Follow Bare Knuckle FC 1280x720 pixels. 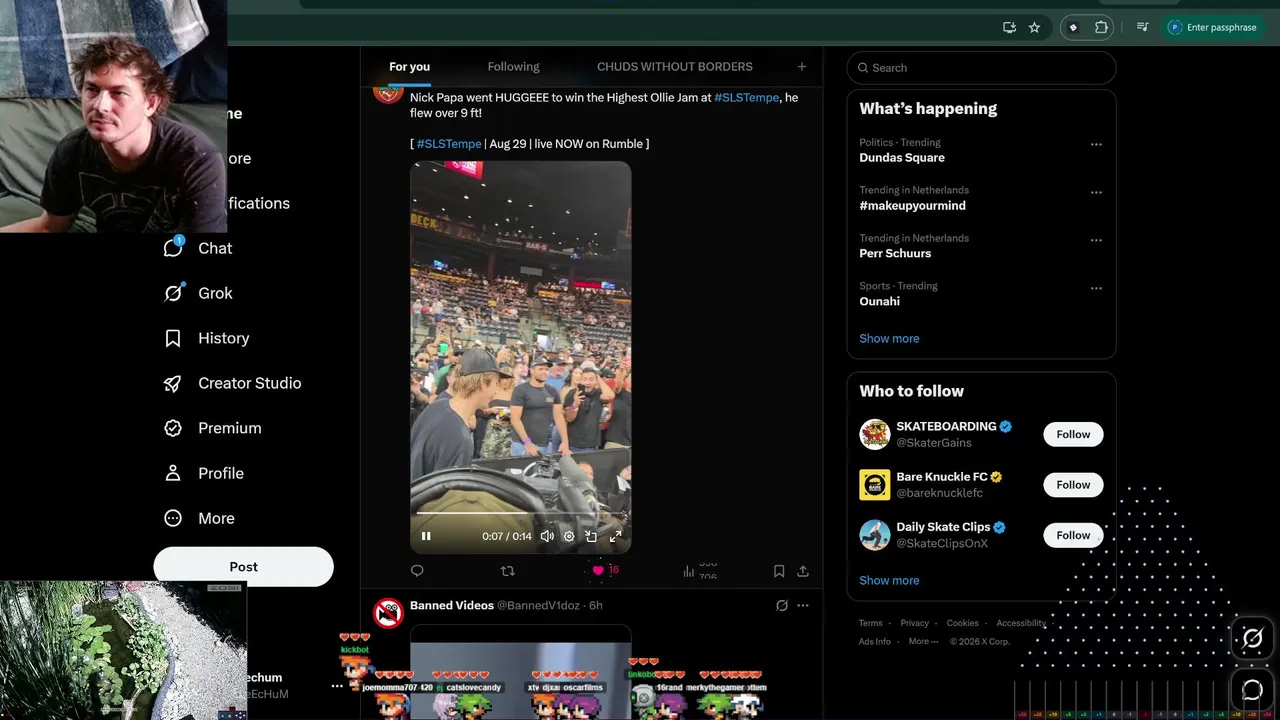click(x=1073, y=485)
